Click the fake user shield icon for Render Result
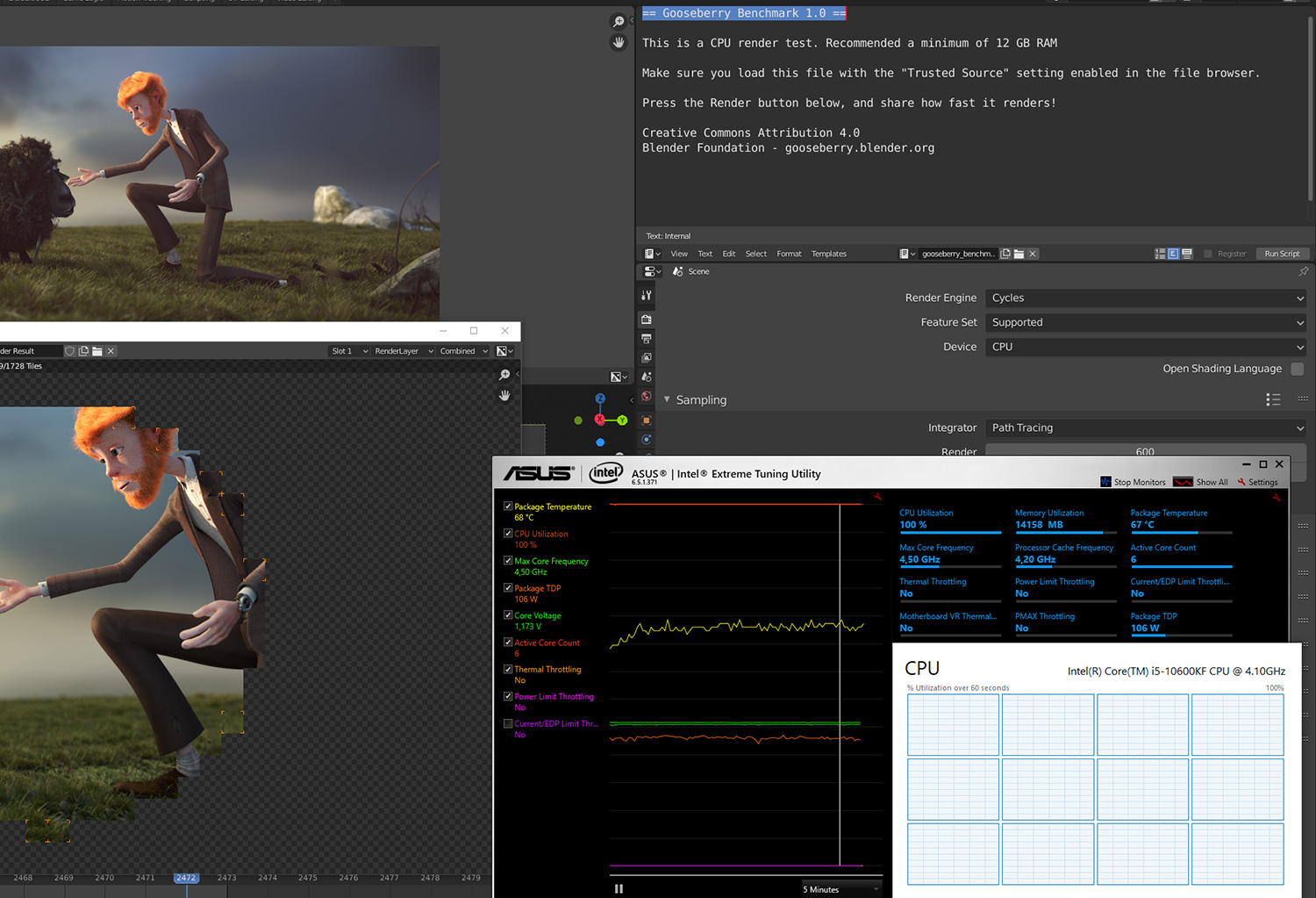Screen dimensions: 1316x898 [70, 351]
